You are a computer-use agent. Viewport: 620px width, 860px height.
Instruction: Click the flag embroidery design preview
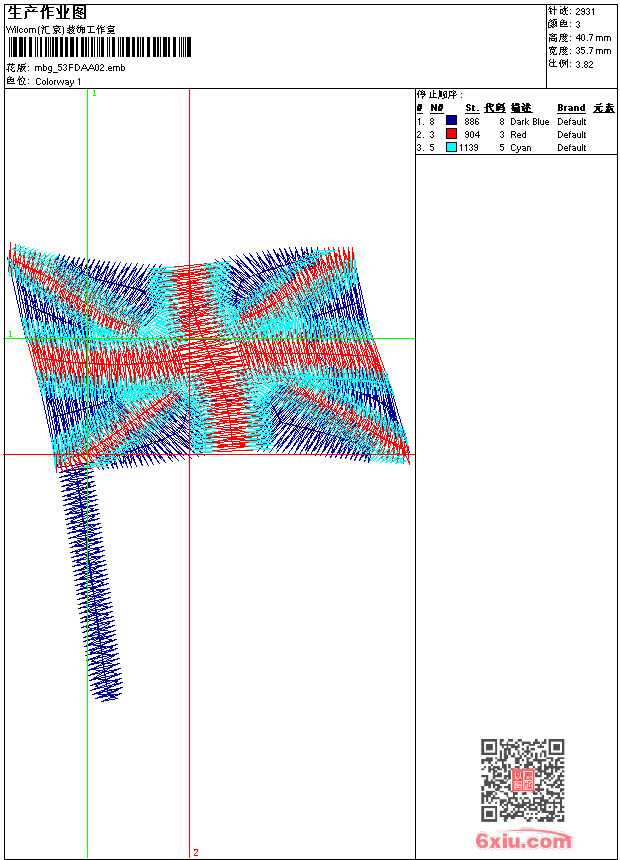pyautogui.click(x=208, y=472)
